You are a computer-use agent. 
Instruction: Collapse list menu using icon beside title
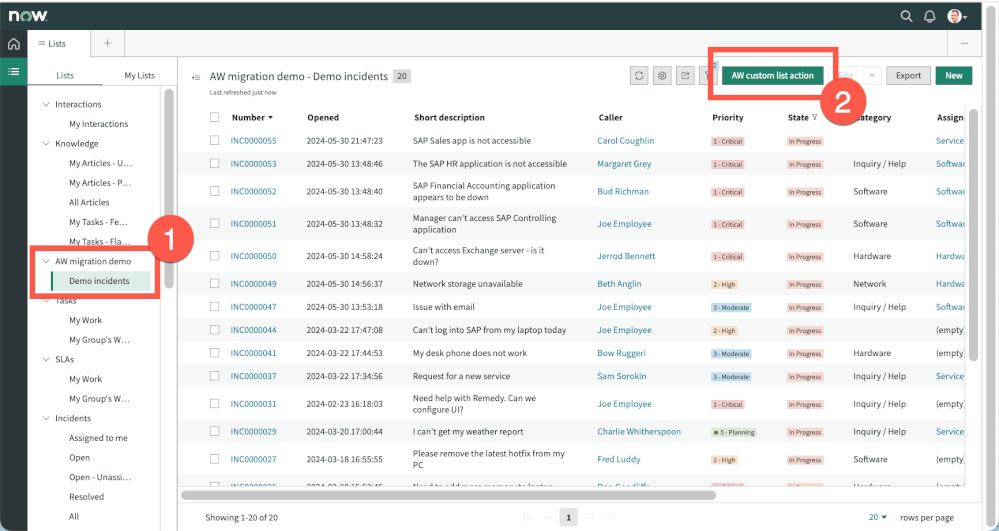coord(196,77)
